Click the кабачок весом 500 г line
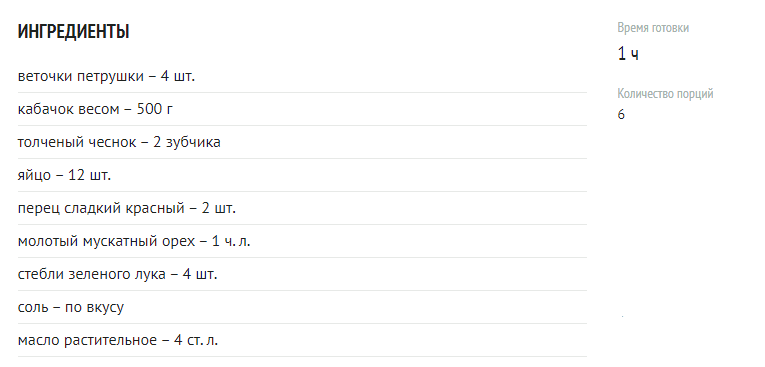Viewport: 765px width, 367px height. pyautogui.click(x=302, y=109)
